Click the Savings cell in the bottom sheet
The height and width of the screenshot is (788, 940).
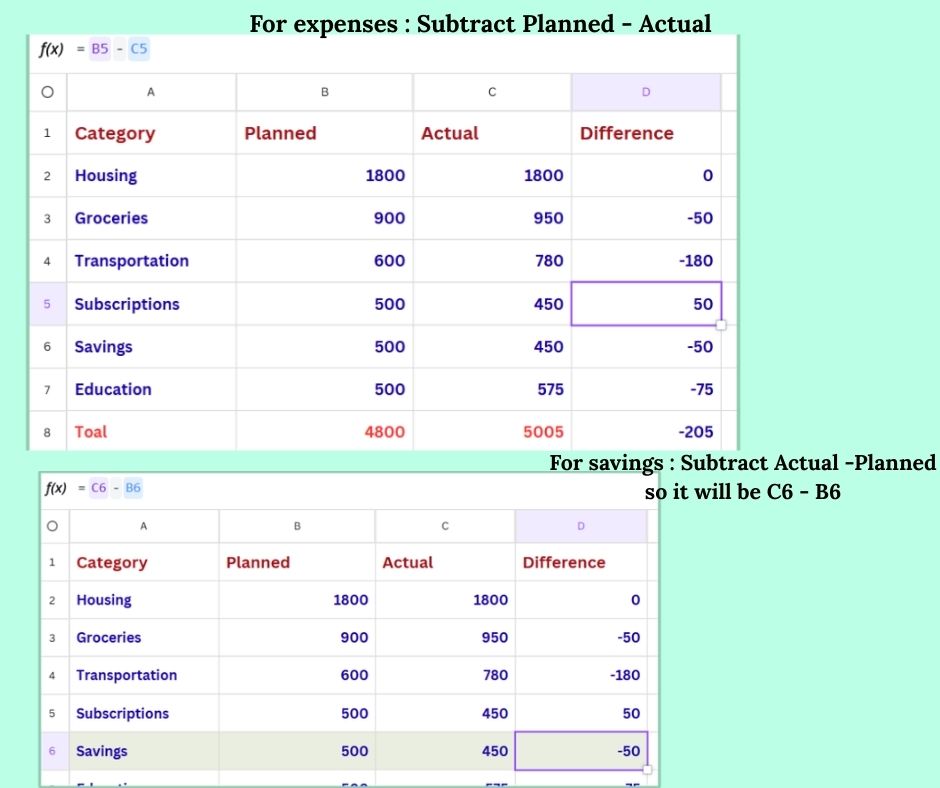(144, 751)
